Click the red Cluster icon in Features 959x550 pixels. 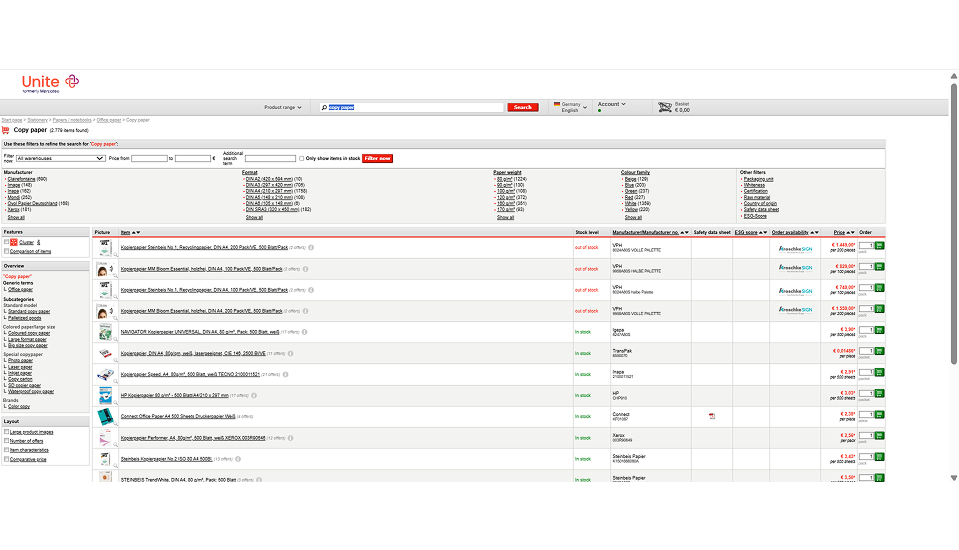click(13, 242)
